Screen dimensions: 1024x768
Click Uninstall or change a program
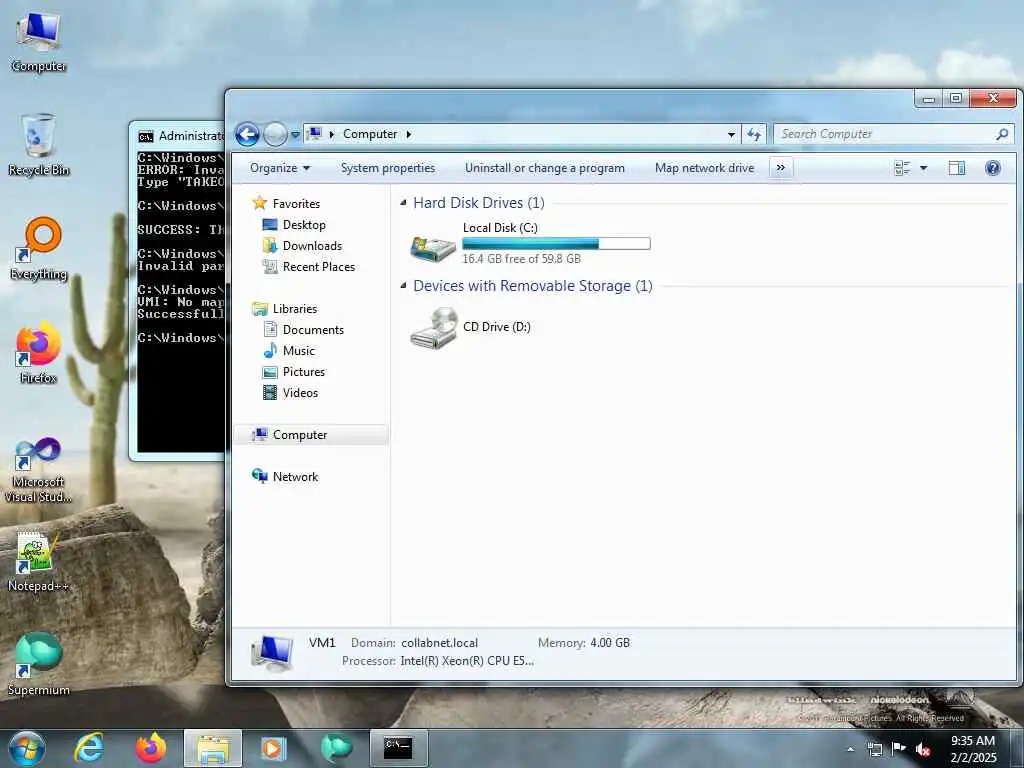tap(545, 168)
